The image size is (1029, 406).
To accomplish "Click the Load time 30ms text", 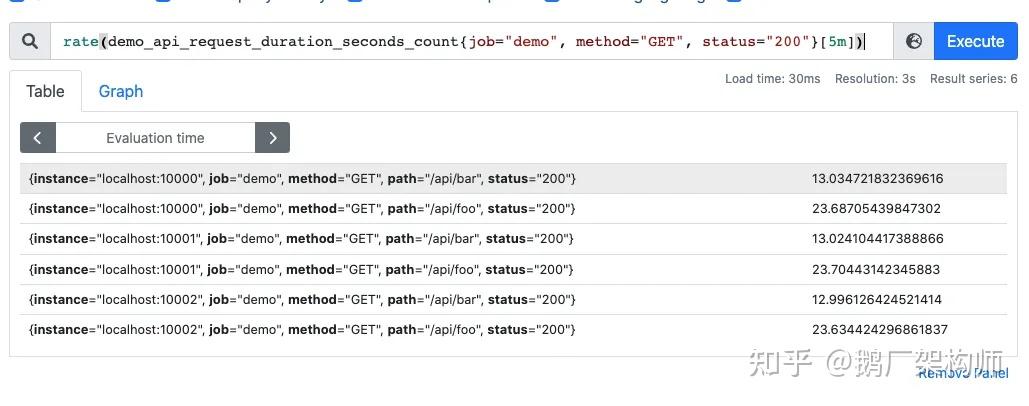I will pyautogui.click(x=772, y=79).
